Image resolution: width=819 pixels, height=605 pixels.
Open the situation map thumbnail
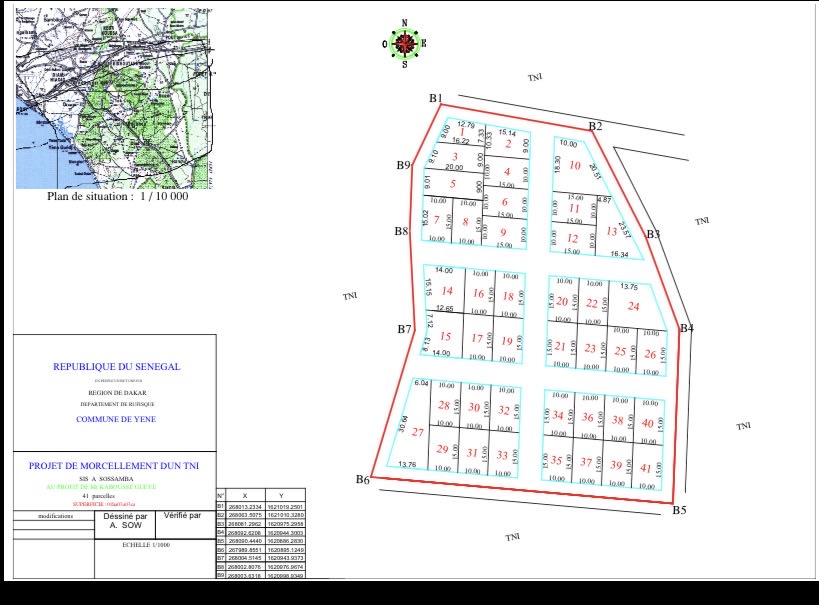point(115,98)
